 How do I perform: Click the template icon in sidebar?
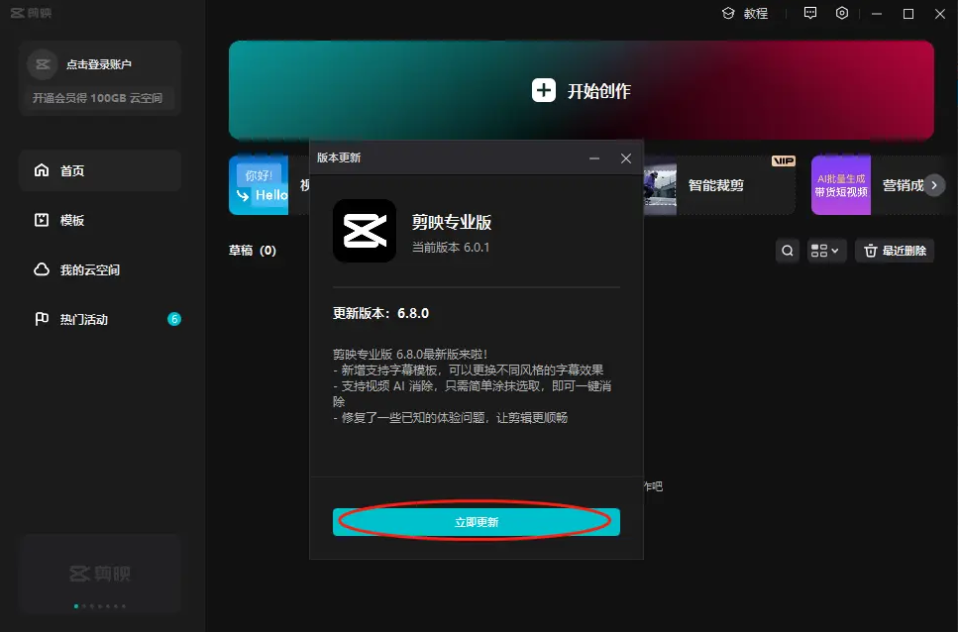coord(42,220)
